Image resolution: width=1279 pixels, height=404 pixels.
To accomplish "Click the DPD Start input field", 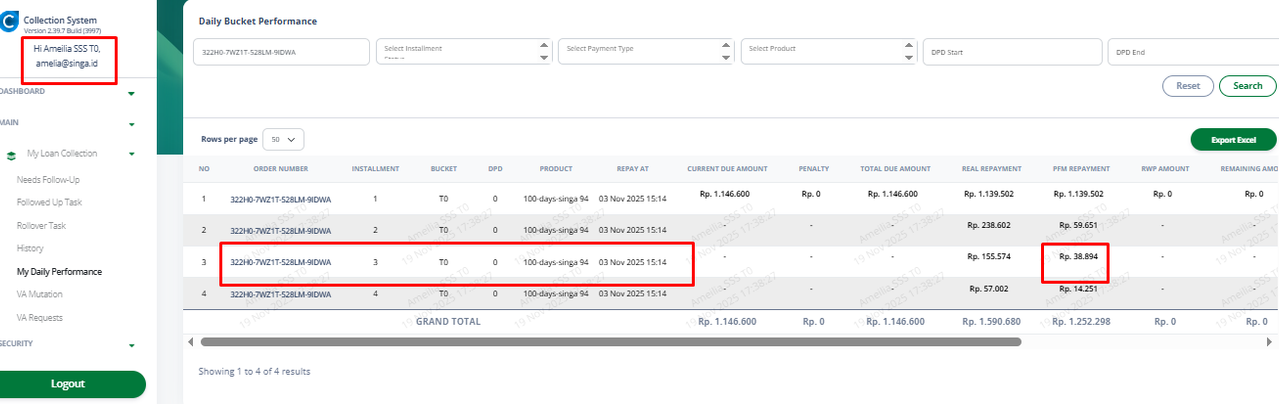I will click(1011, 51).
